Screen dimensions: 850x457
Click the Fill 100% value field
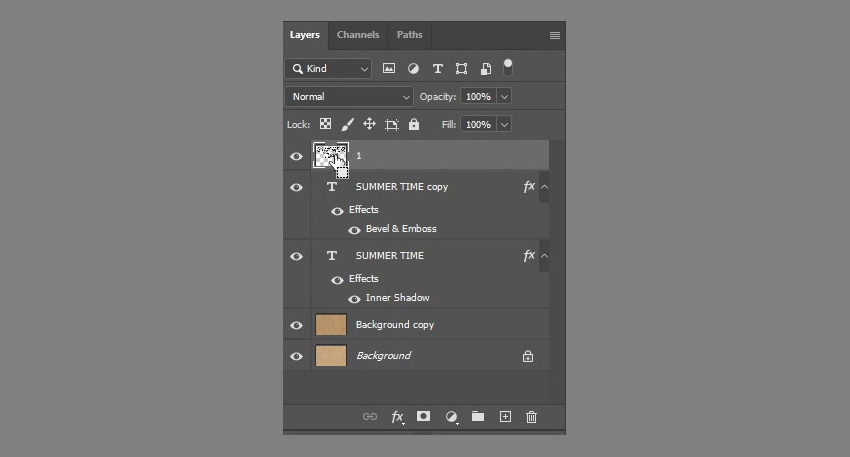(479, 125)
